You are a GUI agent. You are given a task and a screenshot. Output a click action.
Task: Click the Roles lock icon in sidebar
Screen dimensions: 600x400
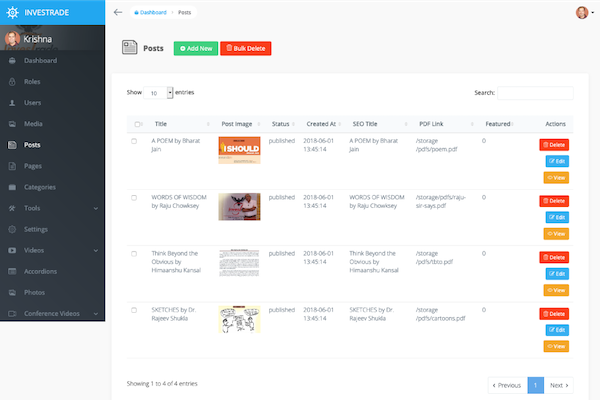click(12, 82)
